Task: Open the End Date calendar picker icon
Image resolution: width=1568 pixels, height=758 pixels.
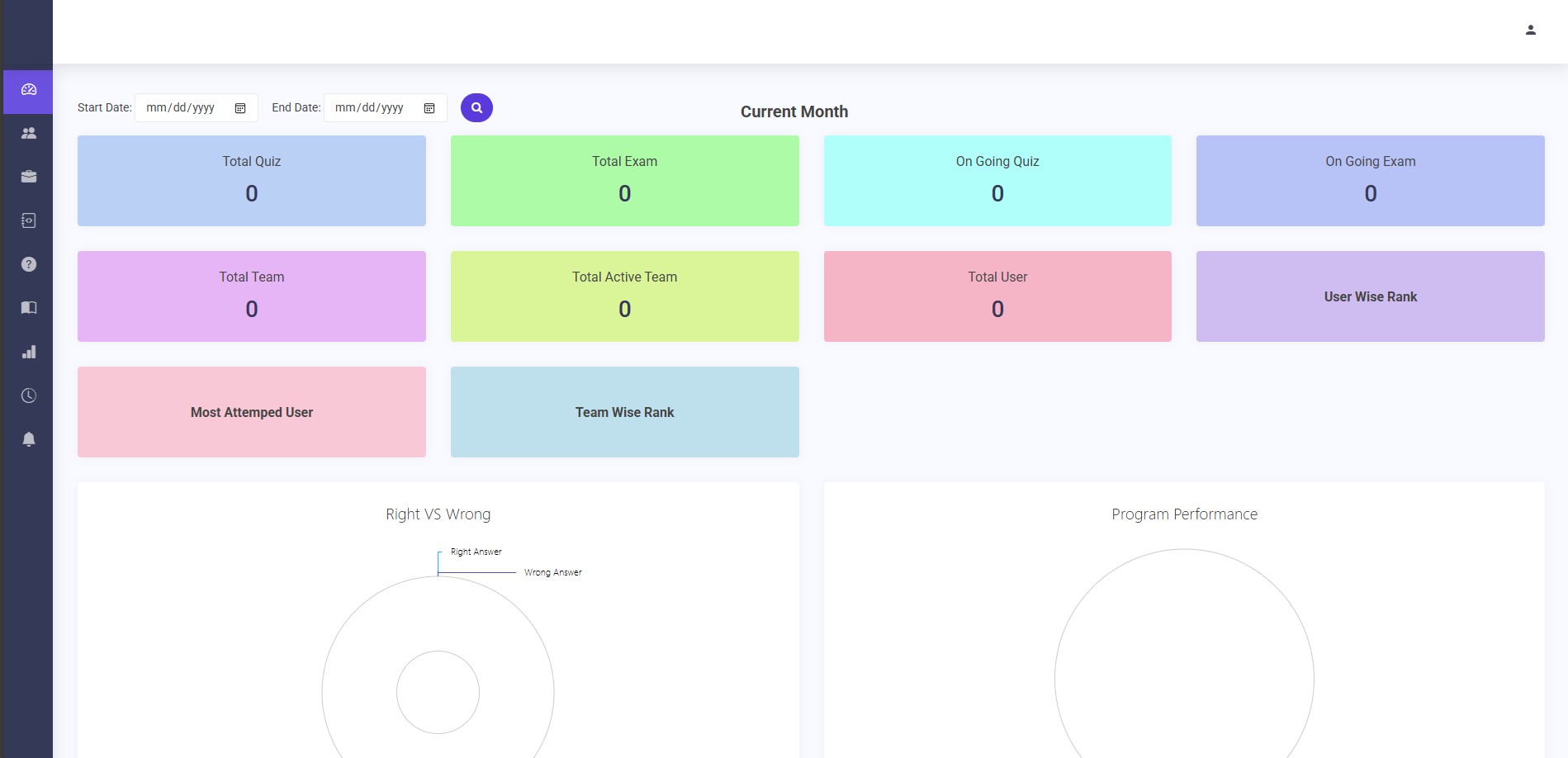Action: (429, 108)
